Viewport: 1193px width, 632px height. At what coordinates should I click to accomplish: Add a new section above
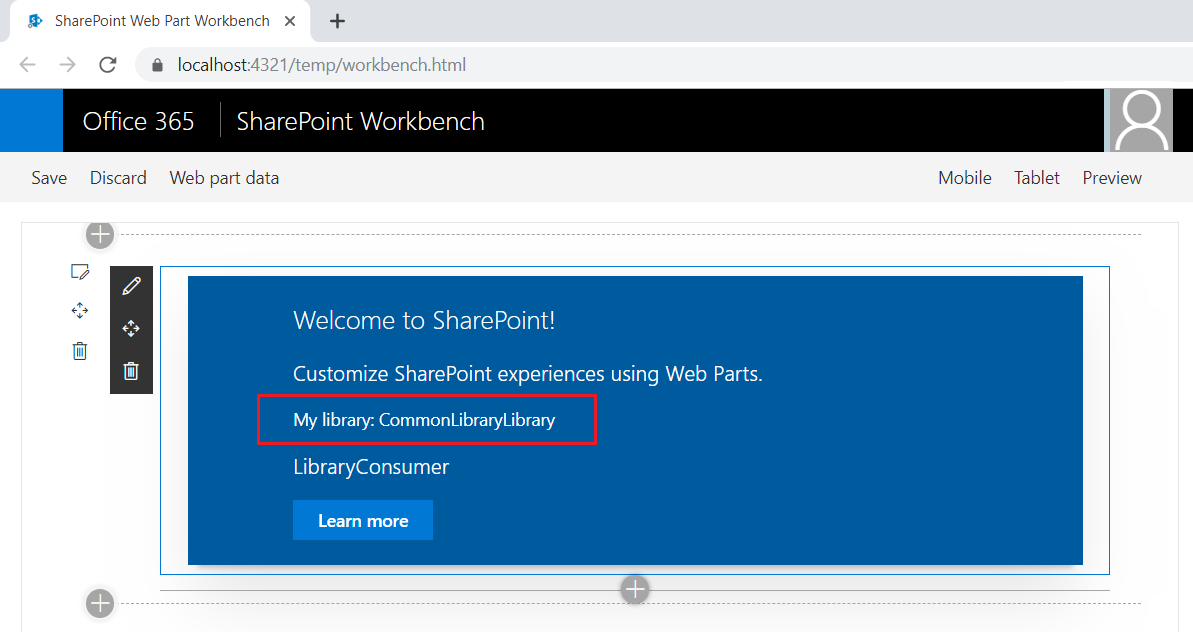(100, 235)
